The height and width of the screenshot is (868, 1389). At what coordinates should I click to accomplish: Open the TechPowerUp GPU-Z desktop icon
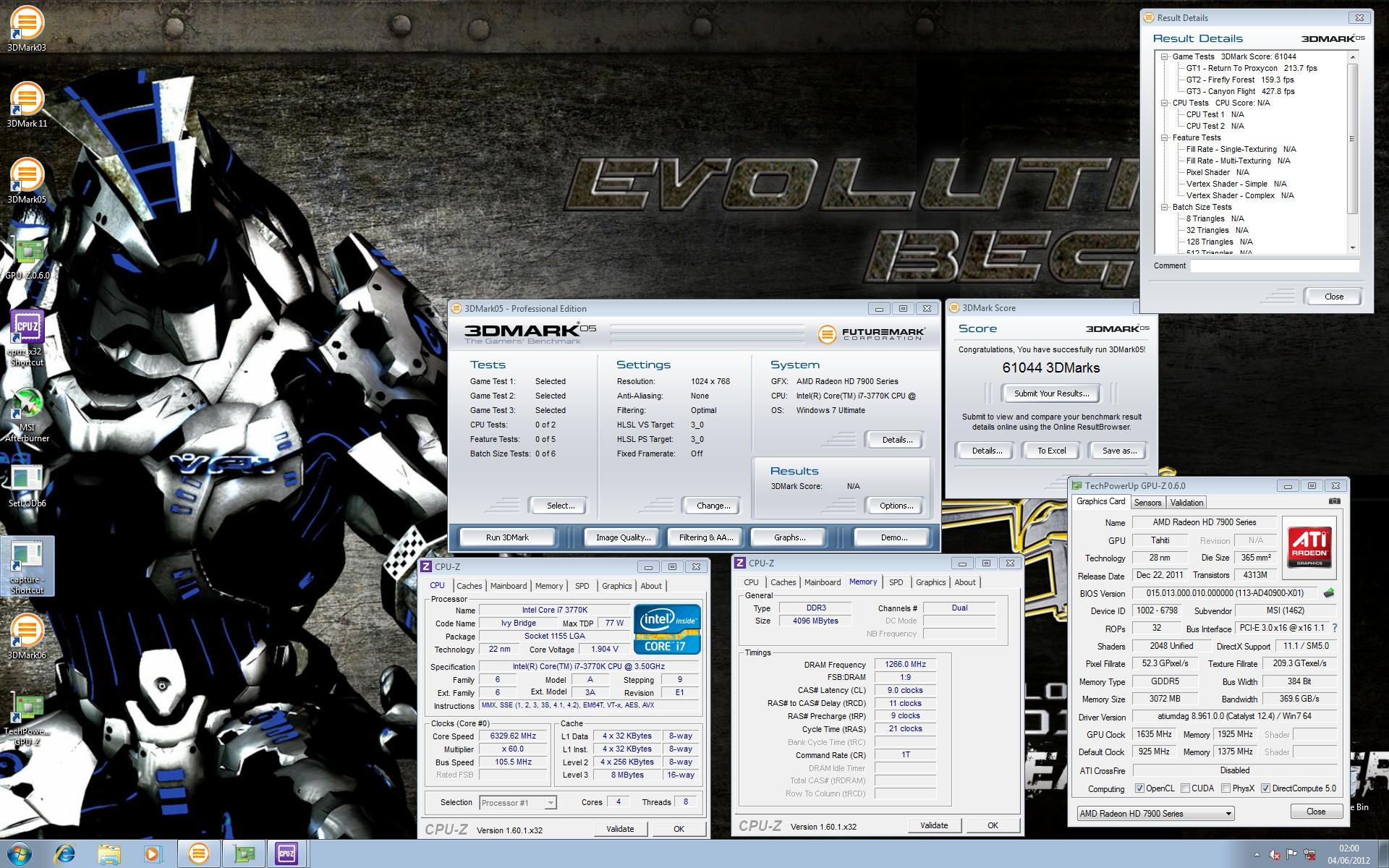(x=27, y=718)
